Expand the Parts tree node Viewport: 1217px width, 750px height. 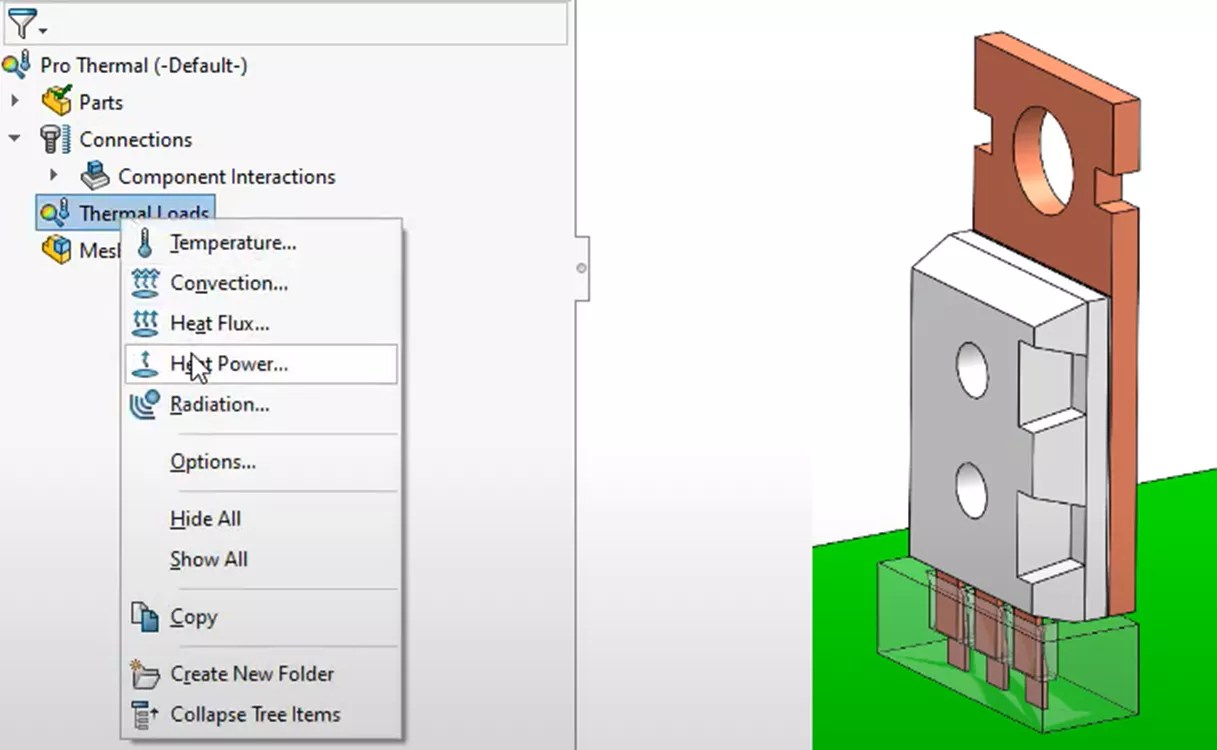coord(14,101)
